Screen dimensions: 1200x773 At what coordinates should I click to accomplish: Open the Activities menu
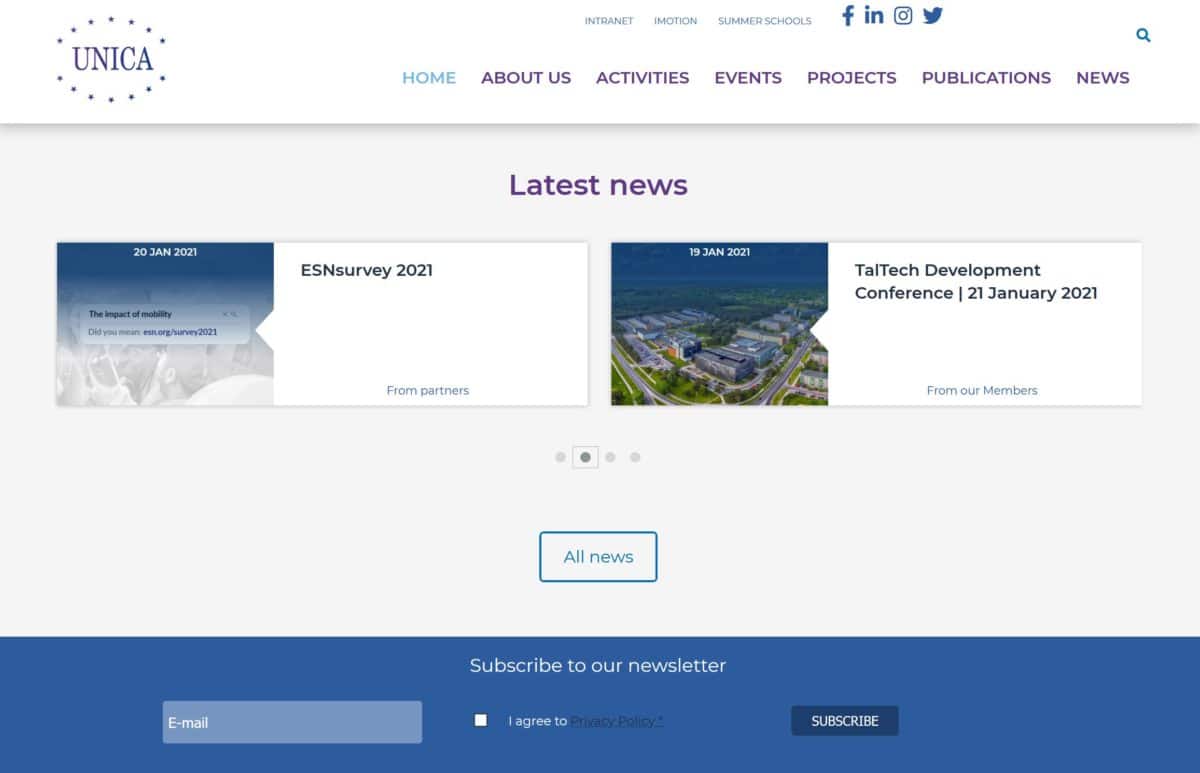(642, 78)
